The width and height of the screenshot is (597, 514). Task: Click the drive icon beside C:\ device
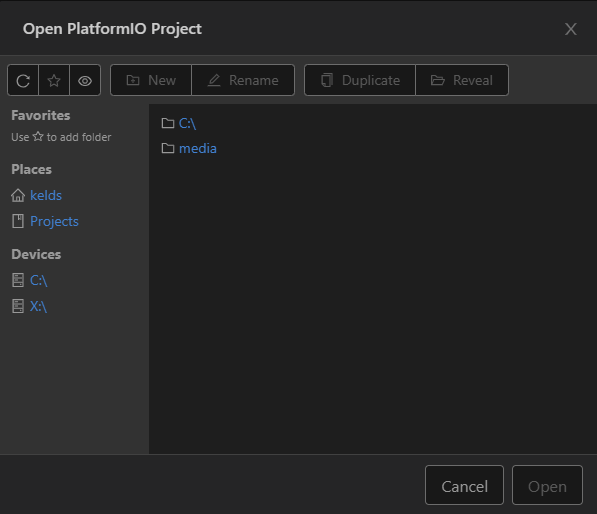pos(18,280)
